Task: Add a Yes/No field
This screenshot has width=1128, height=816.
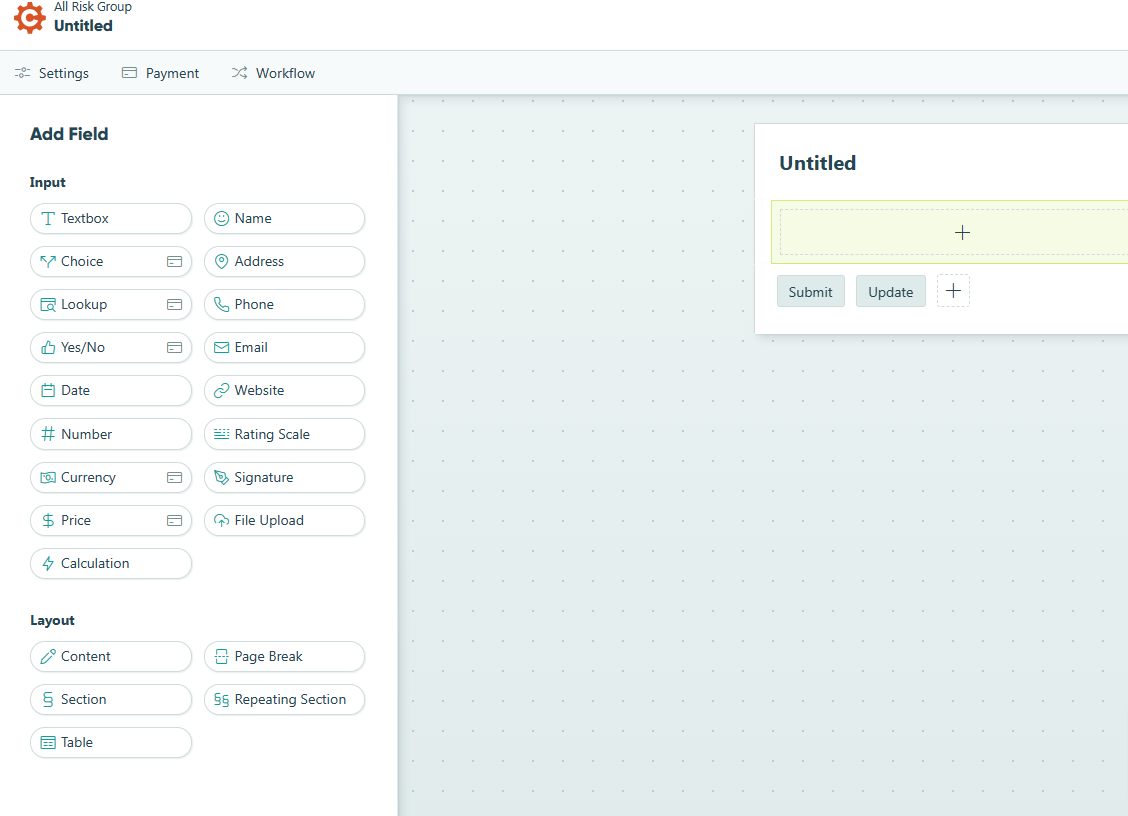Action: click(111, 348)
